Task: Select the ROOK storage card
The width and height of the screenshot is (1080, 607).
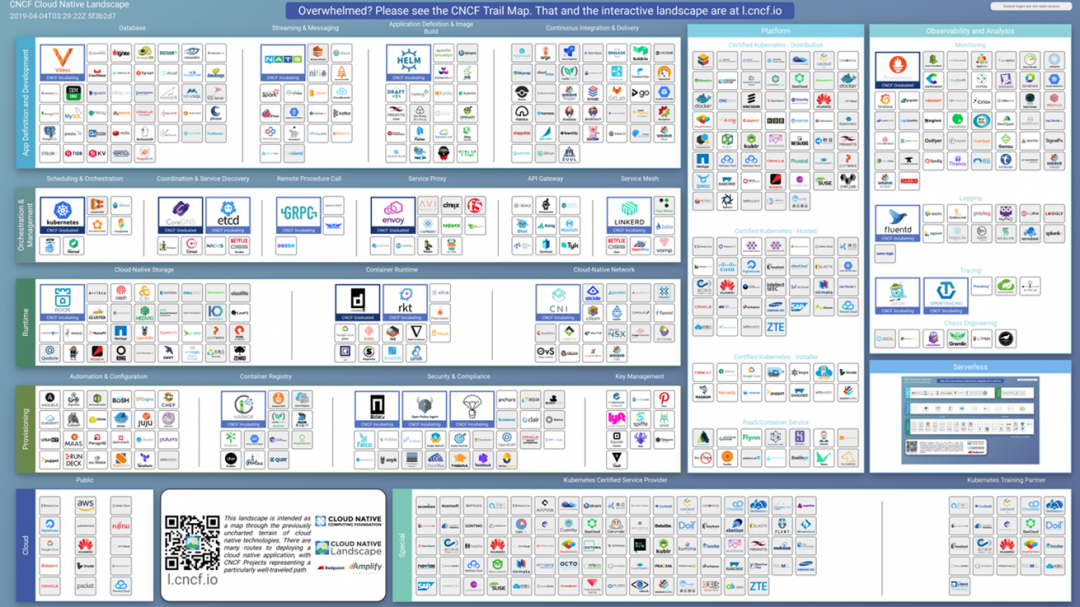Action: (62, 302)
